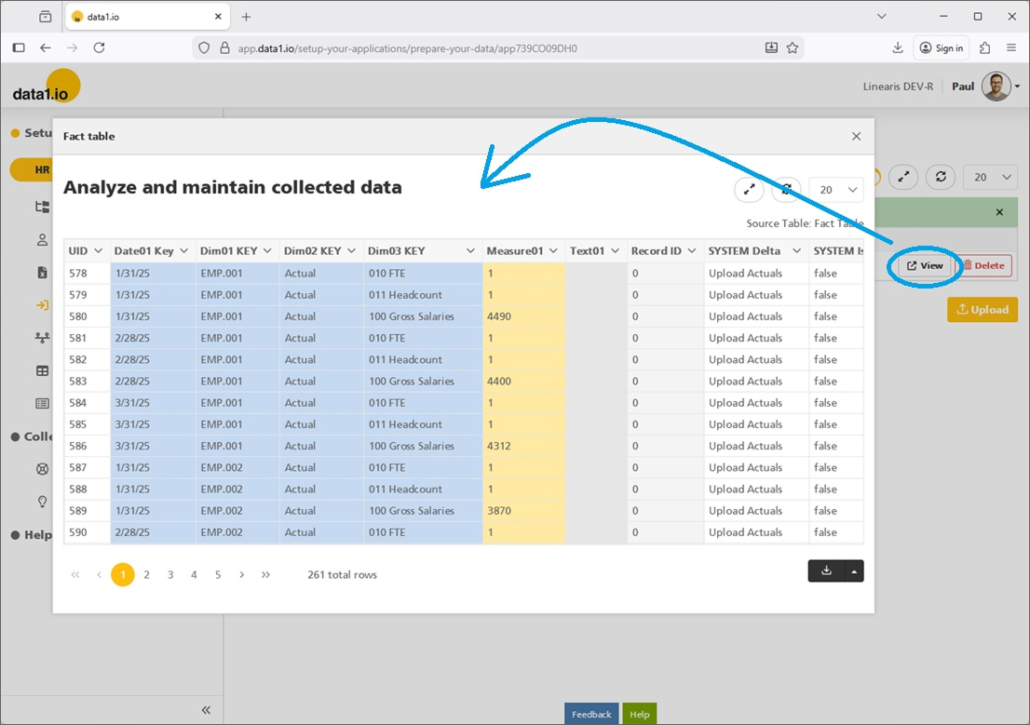Click the browser address bar URL
The width and height of the screenshot is (1030, 725).
coord(407,48)
